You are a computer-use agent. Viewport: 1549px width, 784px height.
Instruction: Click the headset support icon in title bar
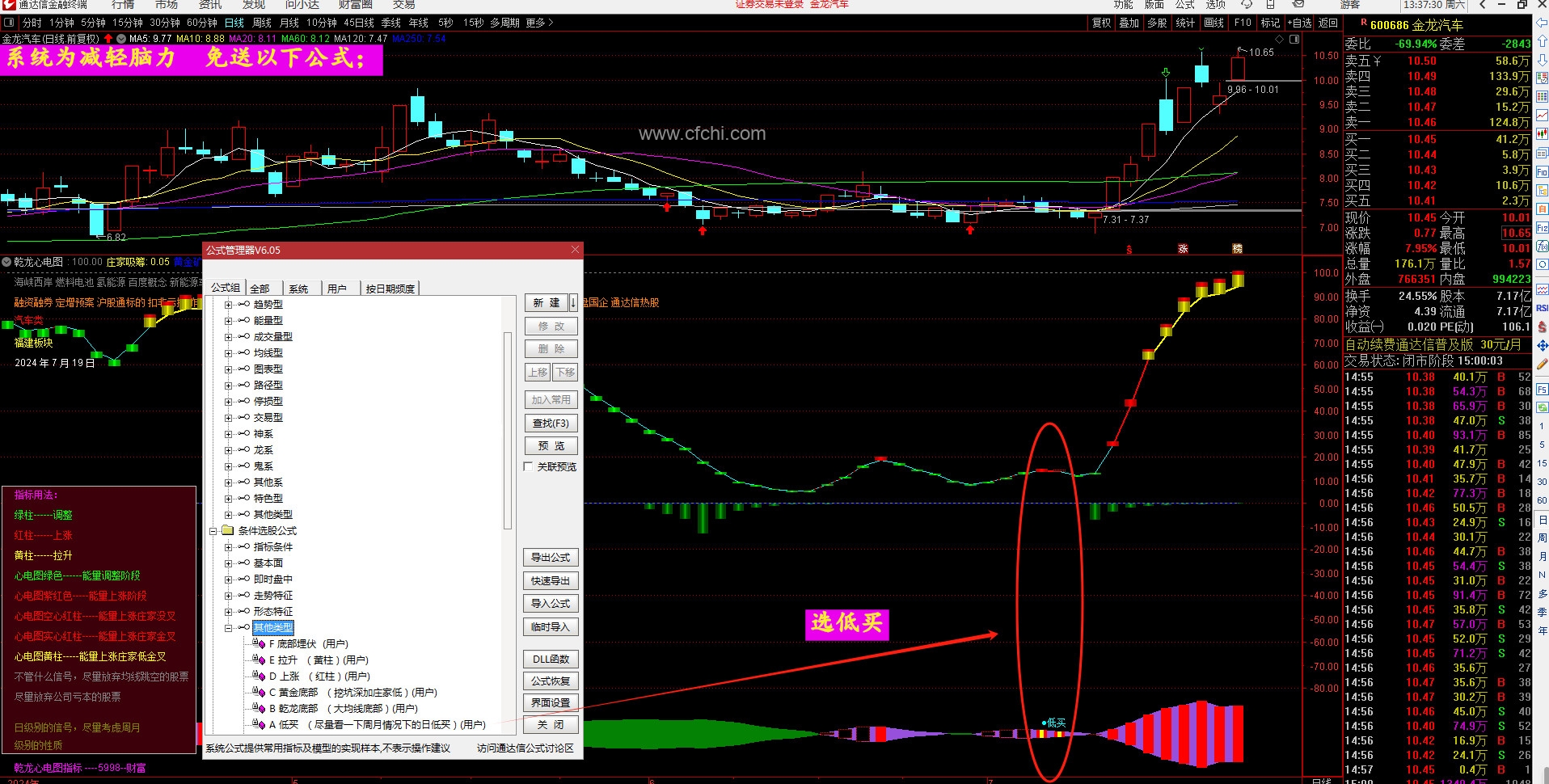tap(1247, 4)
